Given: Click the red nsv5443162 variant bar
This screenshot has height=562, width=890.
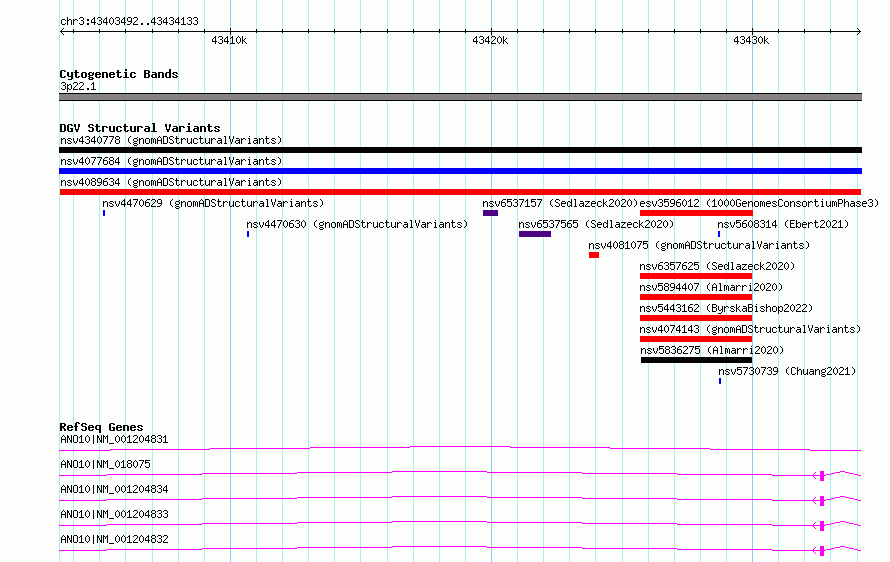Looking at the screenshot, I should (x=696, y=318).
